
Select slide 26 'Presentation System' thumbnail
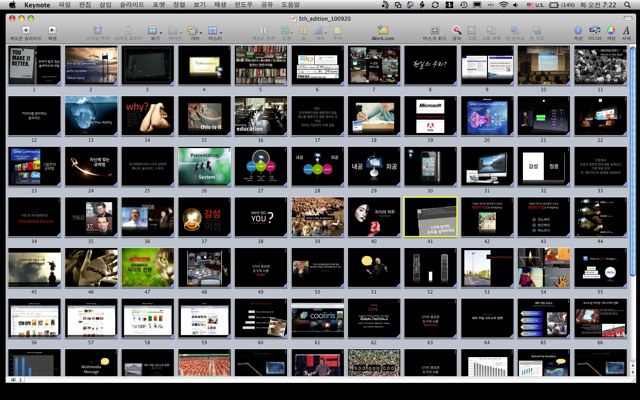pos(204,166)
